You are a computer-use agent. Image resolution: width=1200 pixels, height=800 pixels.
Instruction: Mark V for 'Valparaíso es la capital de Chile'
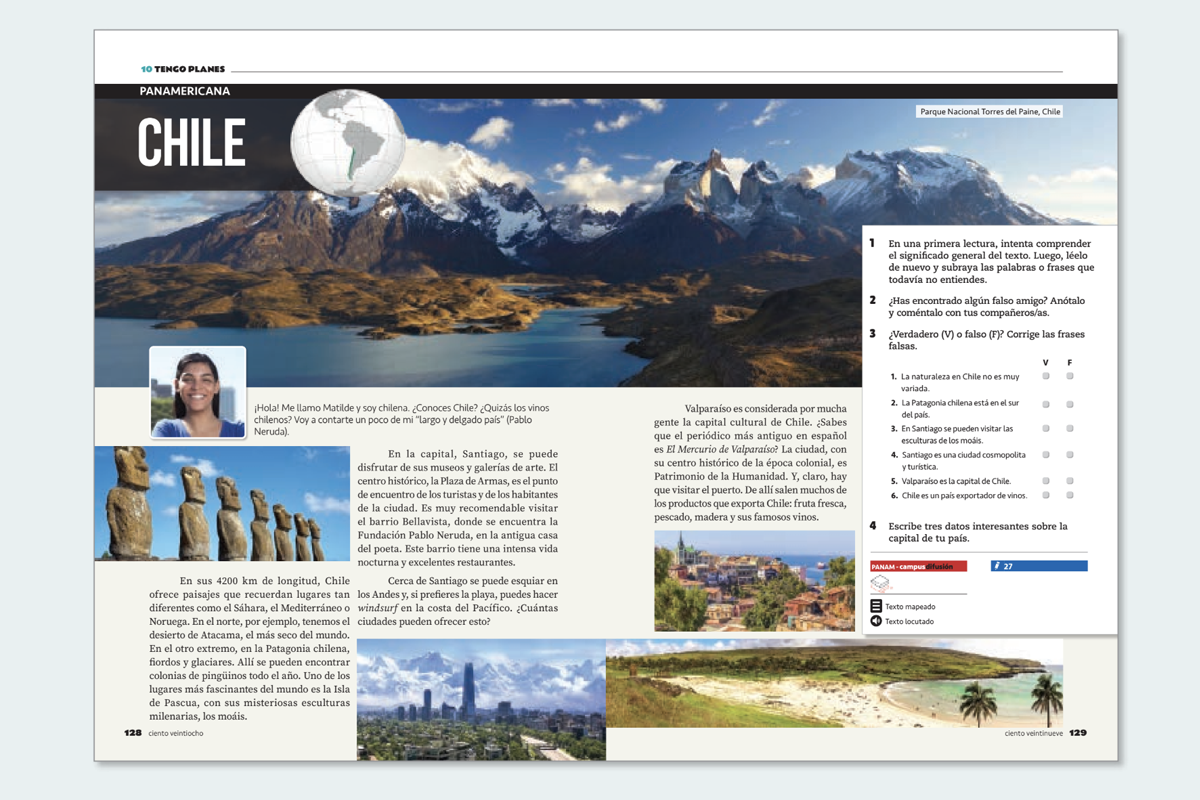[1046, 481]
